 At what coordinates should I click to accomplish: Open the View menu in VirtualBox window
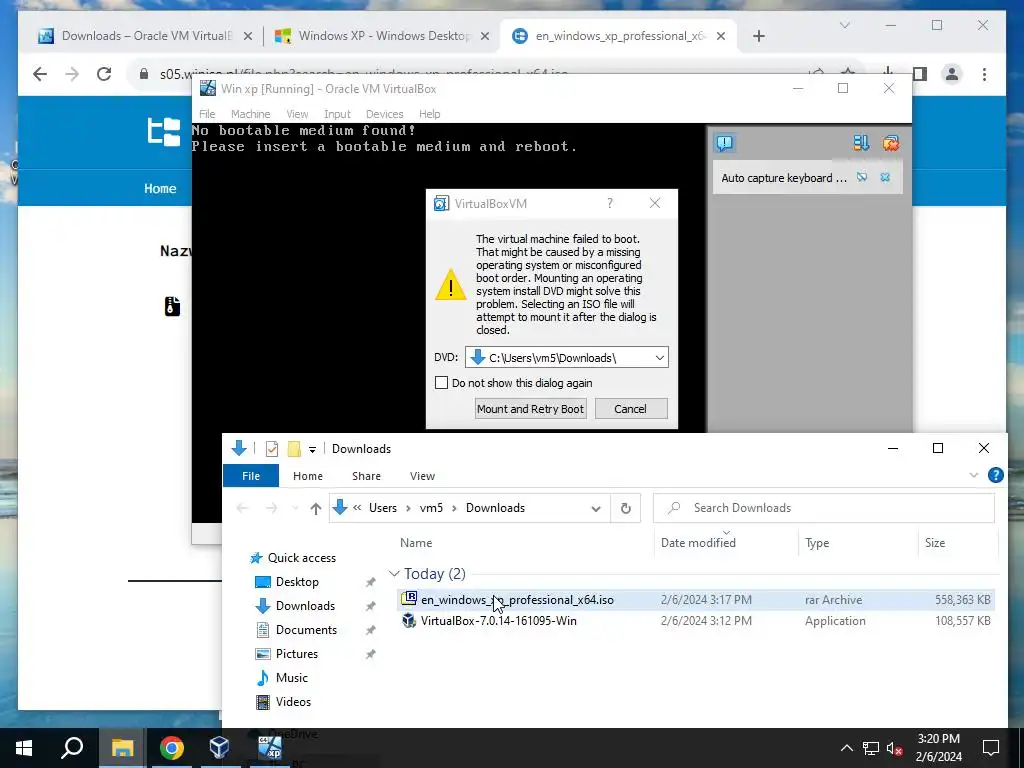point(297,114)
